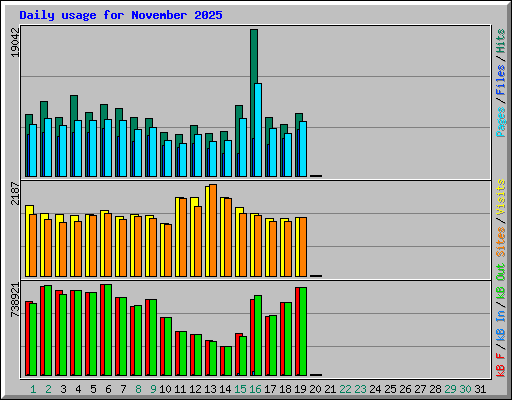Click day 22 on the x-axis
The height and width of the screenshot is (400, 512).
345,389
